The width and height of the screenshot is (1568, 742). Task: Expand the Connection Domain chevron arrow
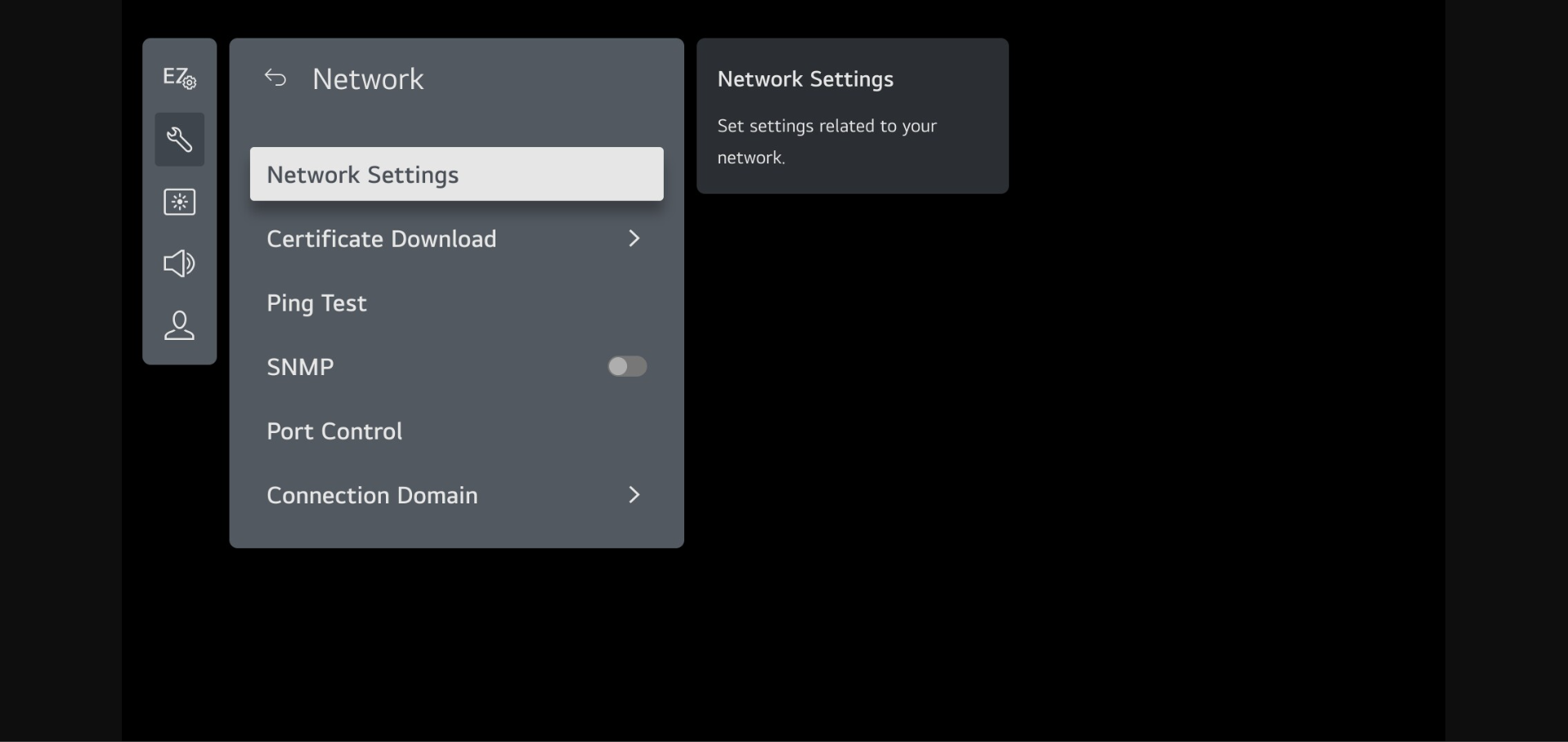(634, 495)
